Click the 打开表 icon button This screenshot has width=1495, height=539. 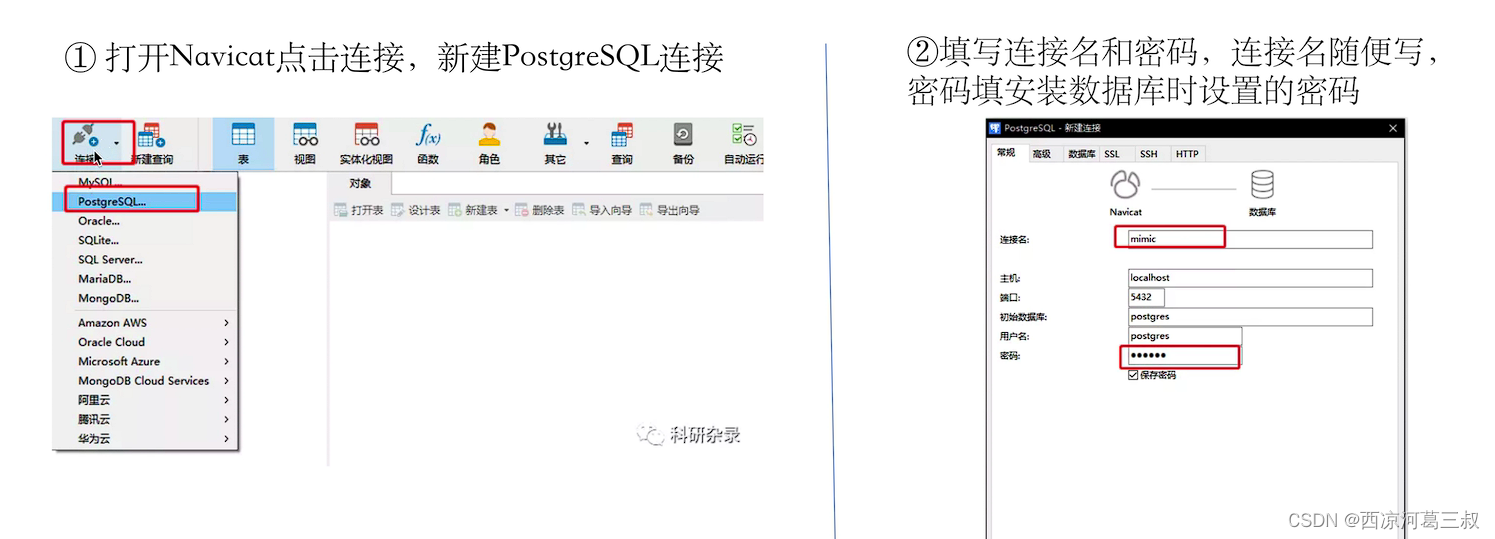pyautogui.click(x=340, y=210)
